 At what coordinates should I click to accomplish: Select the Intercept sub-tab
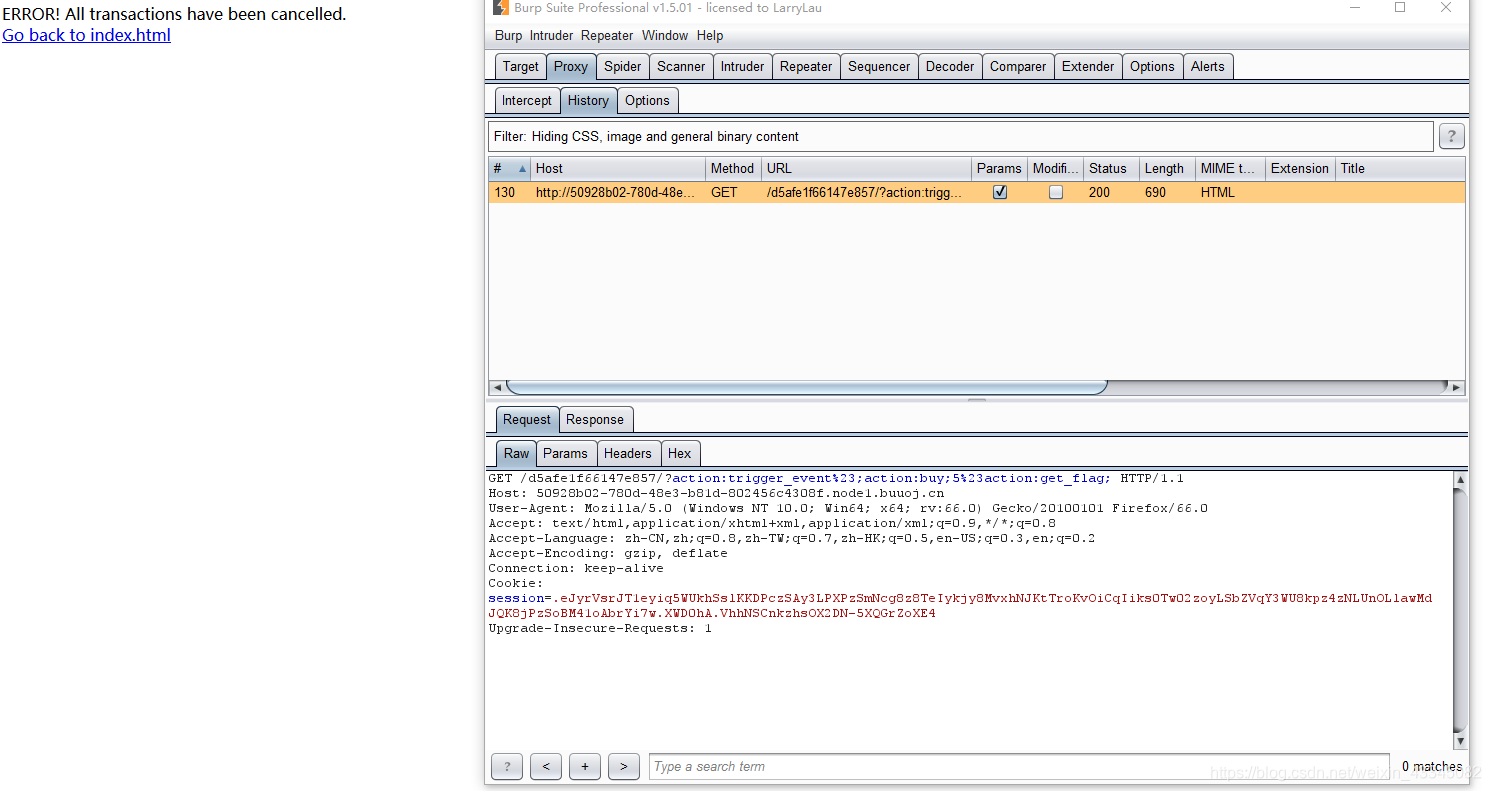click(x=527, y=101)
